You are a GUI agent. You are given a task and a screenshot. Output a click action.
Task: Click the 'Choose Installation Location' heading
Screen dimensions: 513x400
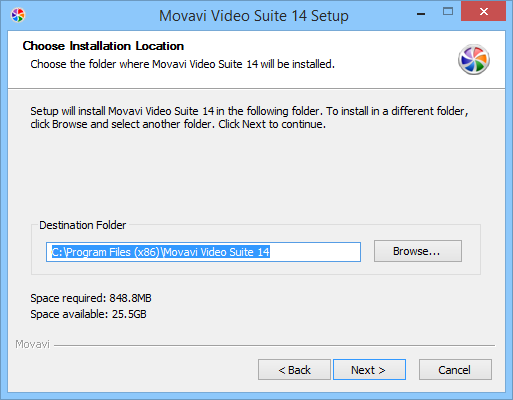pyautogui.click(x=103, y=46)
